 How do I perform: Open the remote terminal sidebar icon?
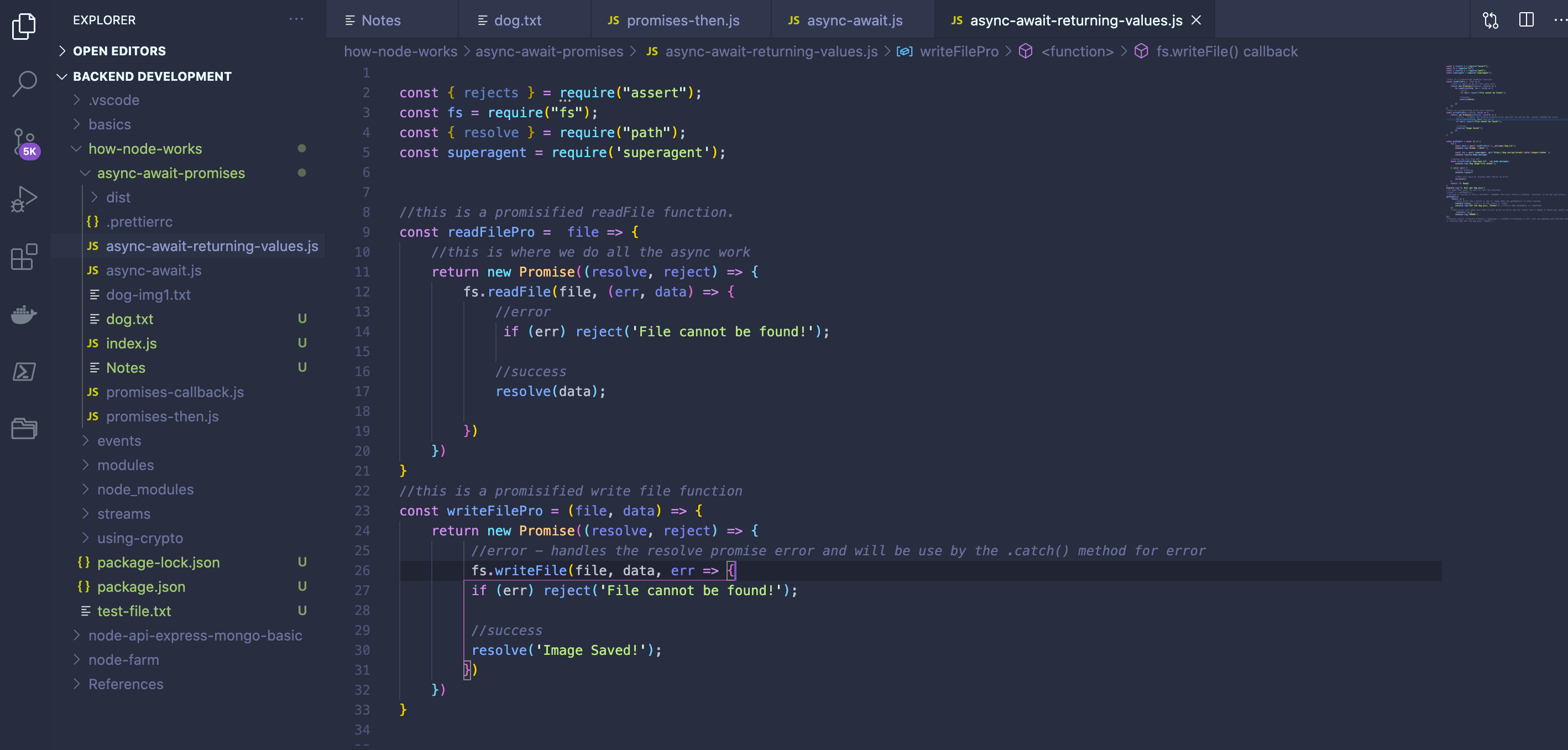24,371
